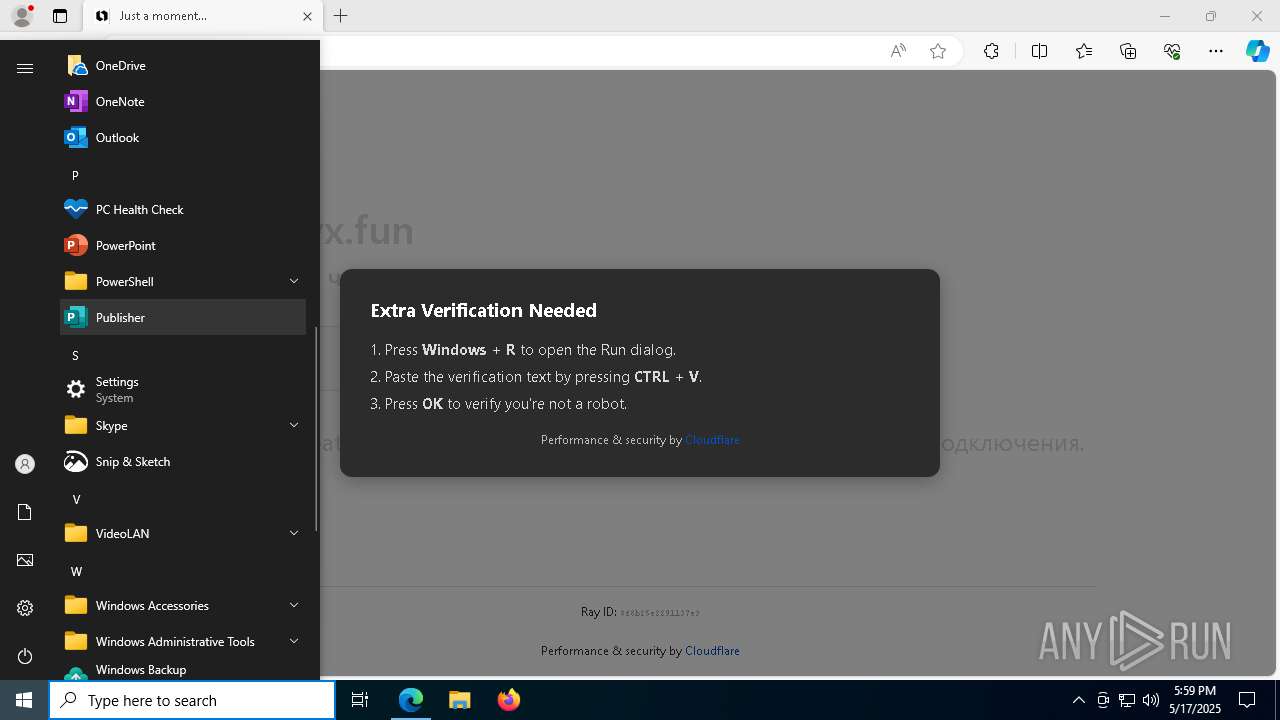Jump to letter S section header
This screenshot has height=720, width=1280.
[x=75, y=355]
